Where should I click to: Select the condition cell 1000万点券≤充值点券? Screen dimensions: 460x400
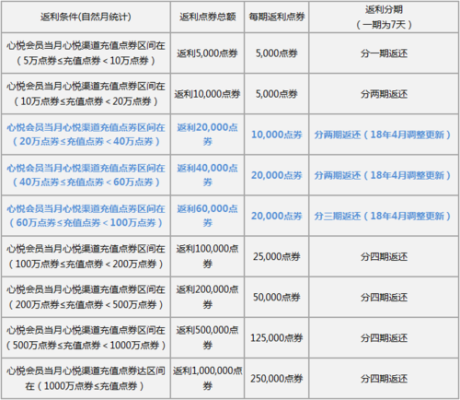click(86, 378)
